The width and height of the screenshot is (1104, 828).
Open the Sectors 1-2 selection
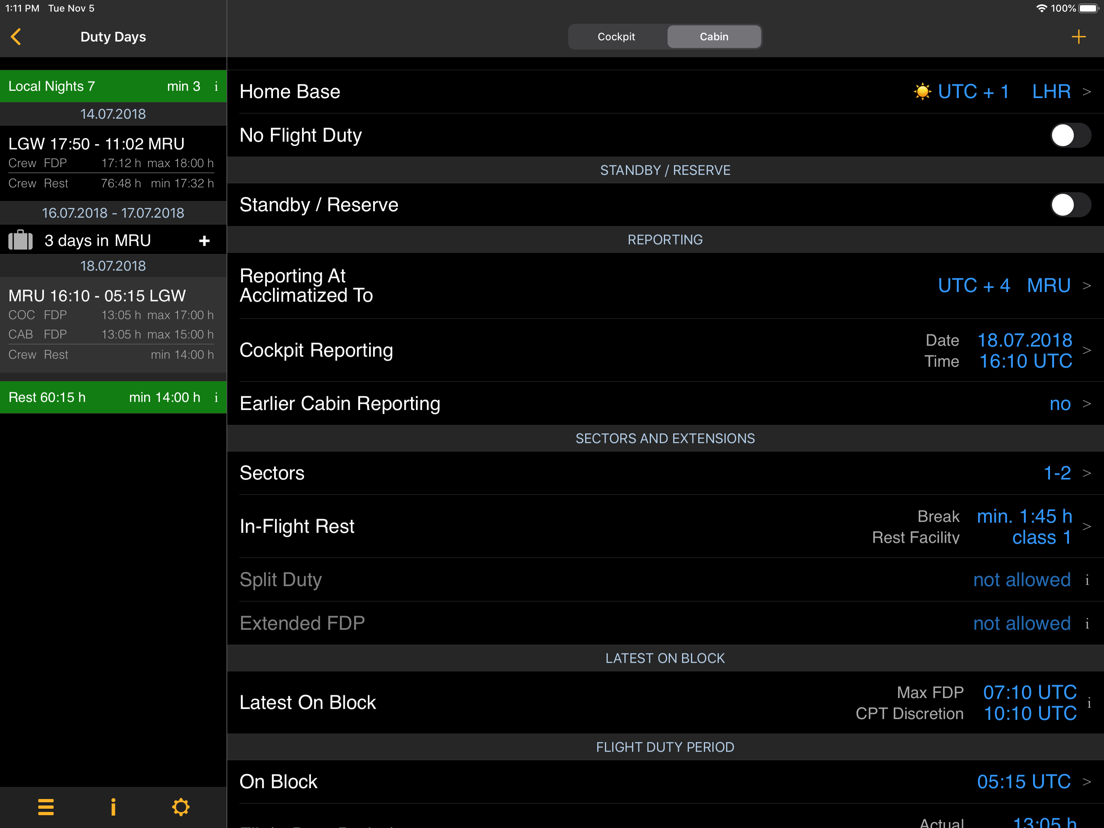665,473
